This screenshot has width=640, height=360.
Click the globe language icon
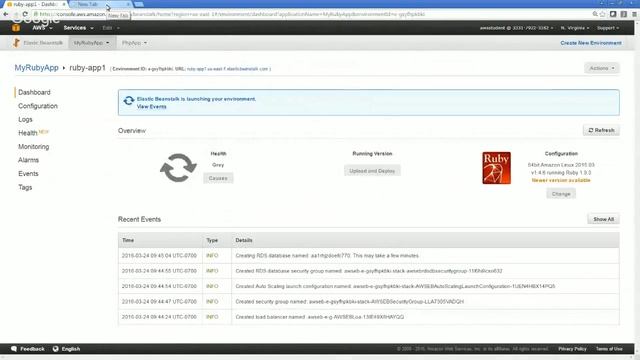tap(56, 349)
